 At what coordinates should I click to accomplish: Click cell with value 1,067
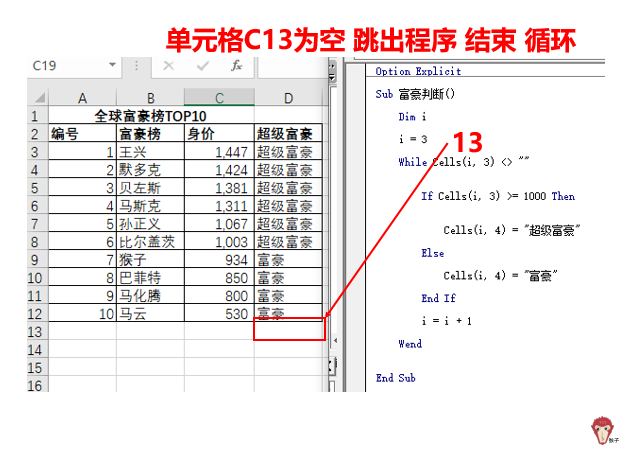(219, 224)
